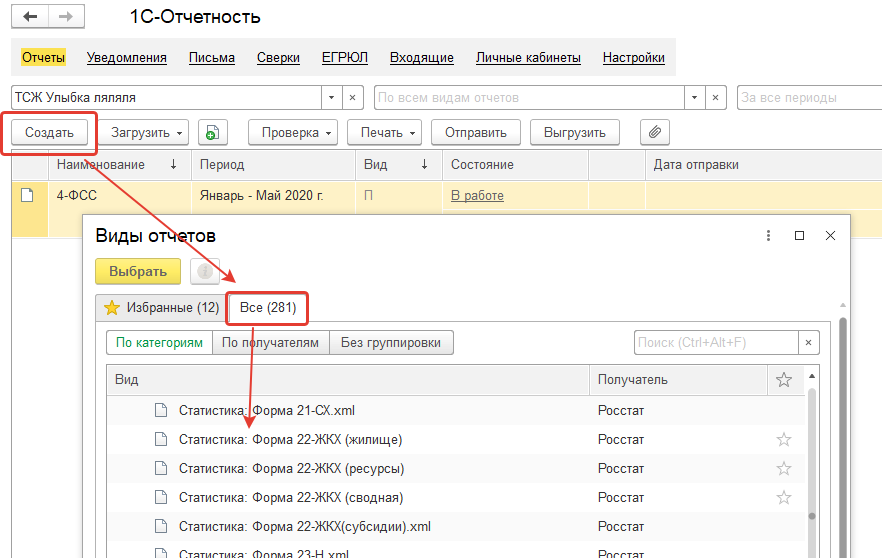Clear the search field in Виды отчетов
Image resolution: width=882 pixels, height=558 pixels.
808,343
